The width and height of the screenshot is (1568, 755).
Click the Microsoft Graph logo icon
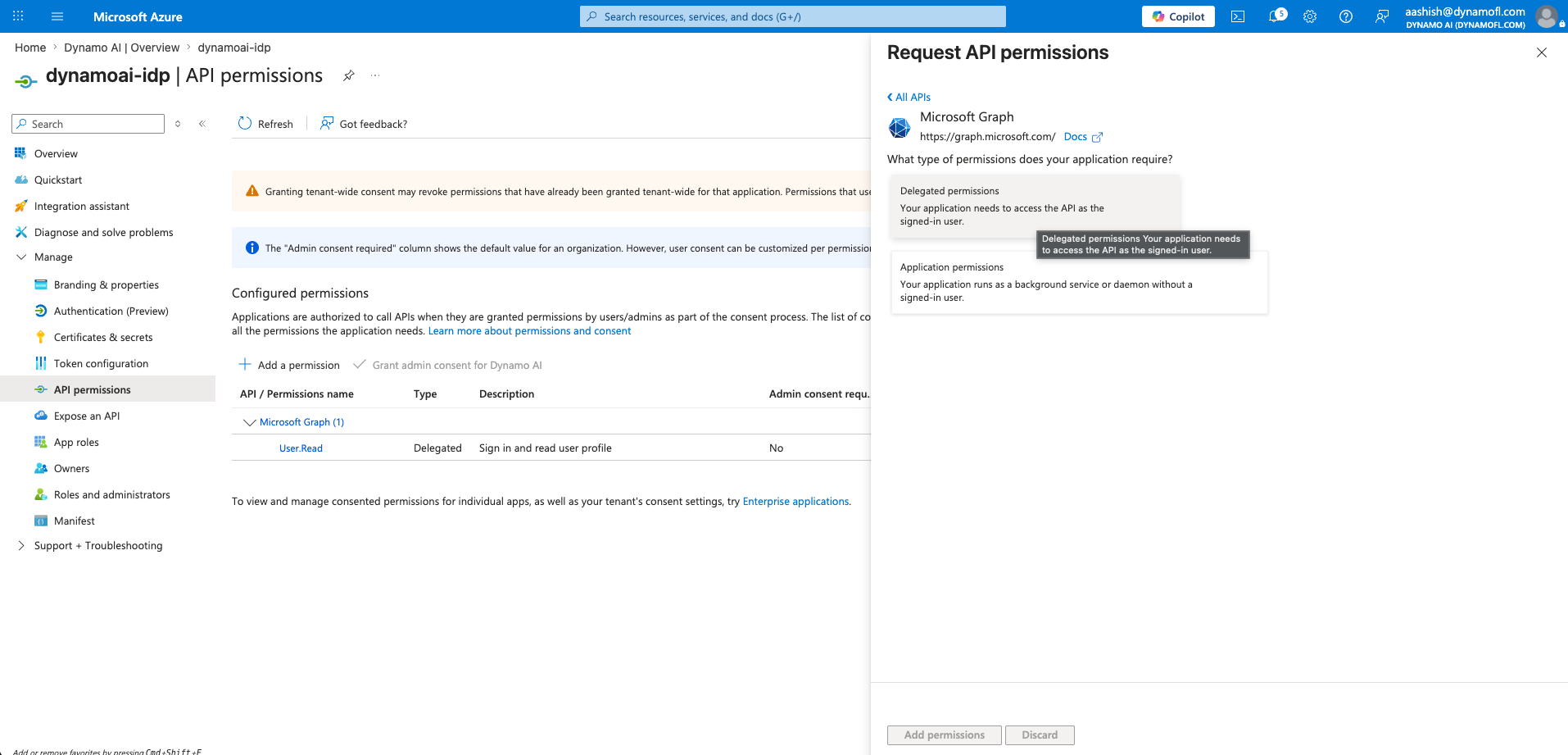pos(900,127)
